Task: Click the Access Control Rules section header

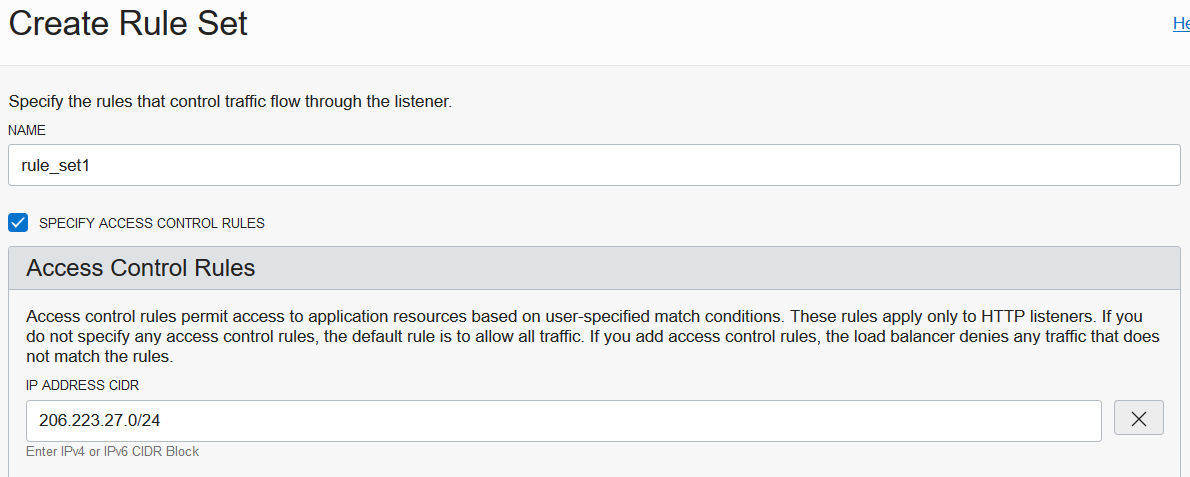Action: pyautogui.click(x=141, y=268)
